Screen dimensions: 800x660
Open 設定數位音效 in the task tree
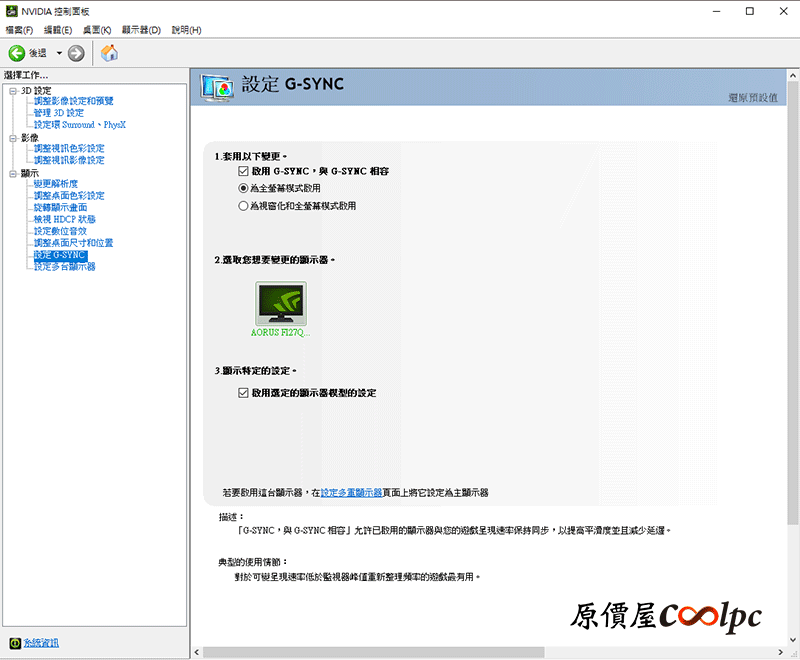(60, 231)
